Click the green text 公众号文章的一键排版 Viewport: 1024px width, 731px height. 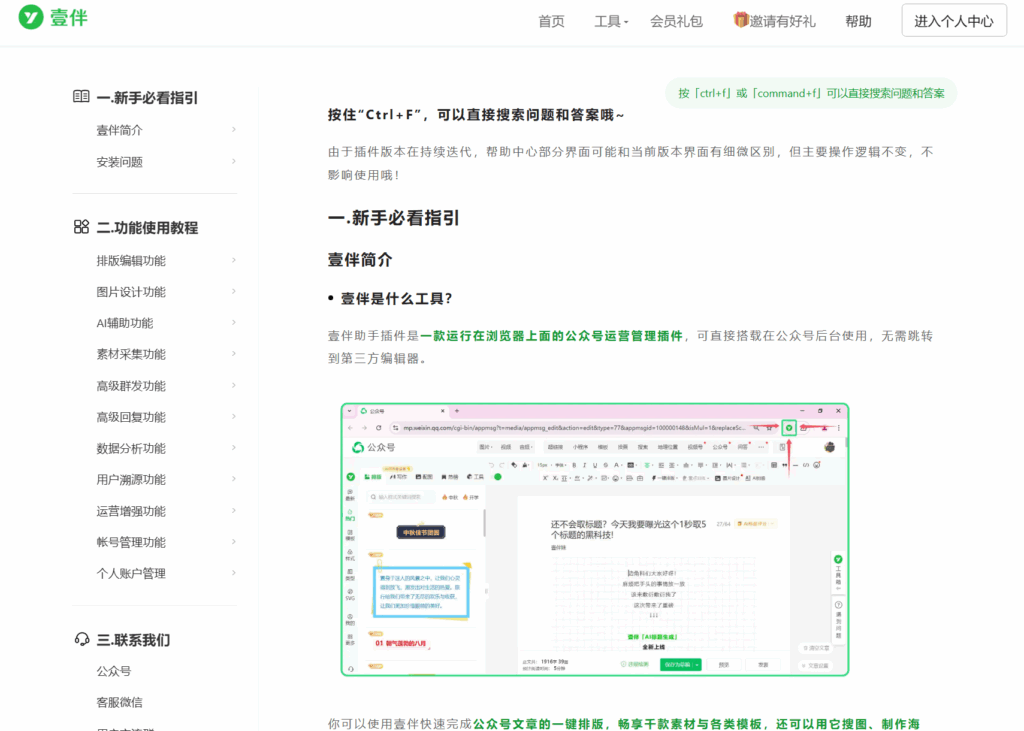coord(538,724)
